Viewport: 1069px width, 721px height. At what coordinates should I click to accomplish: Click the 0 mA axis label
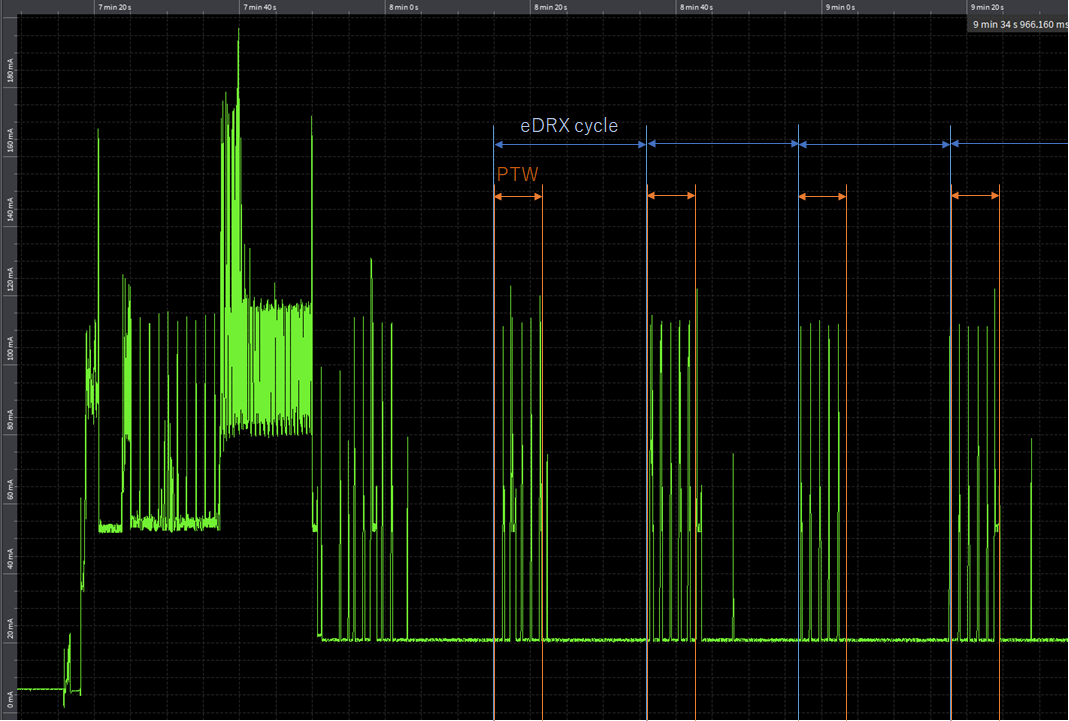click(x=8, y=700)
